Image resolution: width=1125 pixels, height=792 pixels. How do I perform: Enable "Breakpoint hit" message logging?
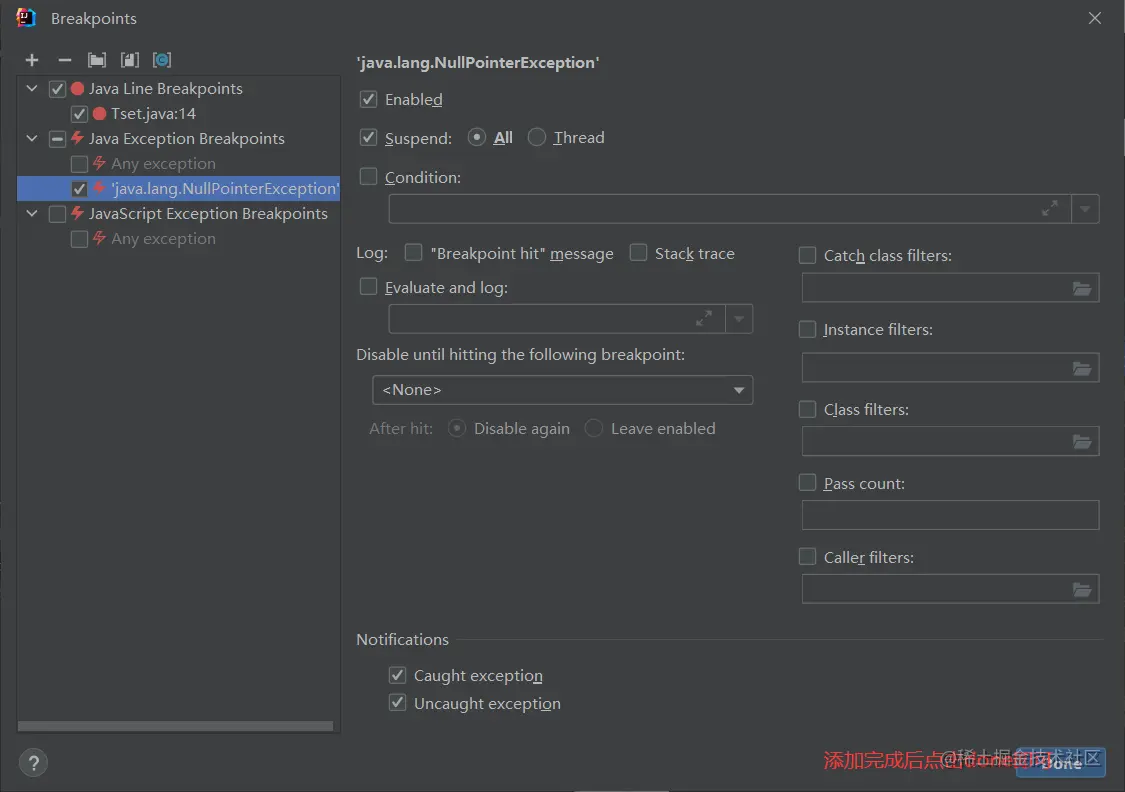coord(413,253)
